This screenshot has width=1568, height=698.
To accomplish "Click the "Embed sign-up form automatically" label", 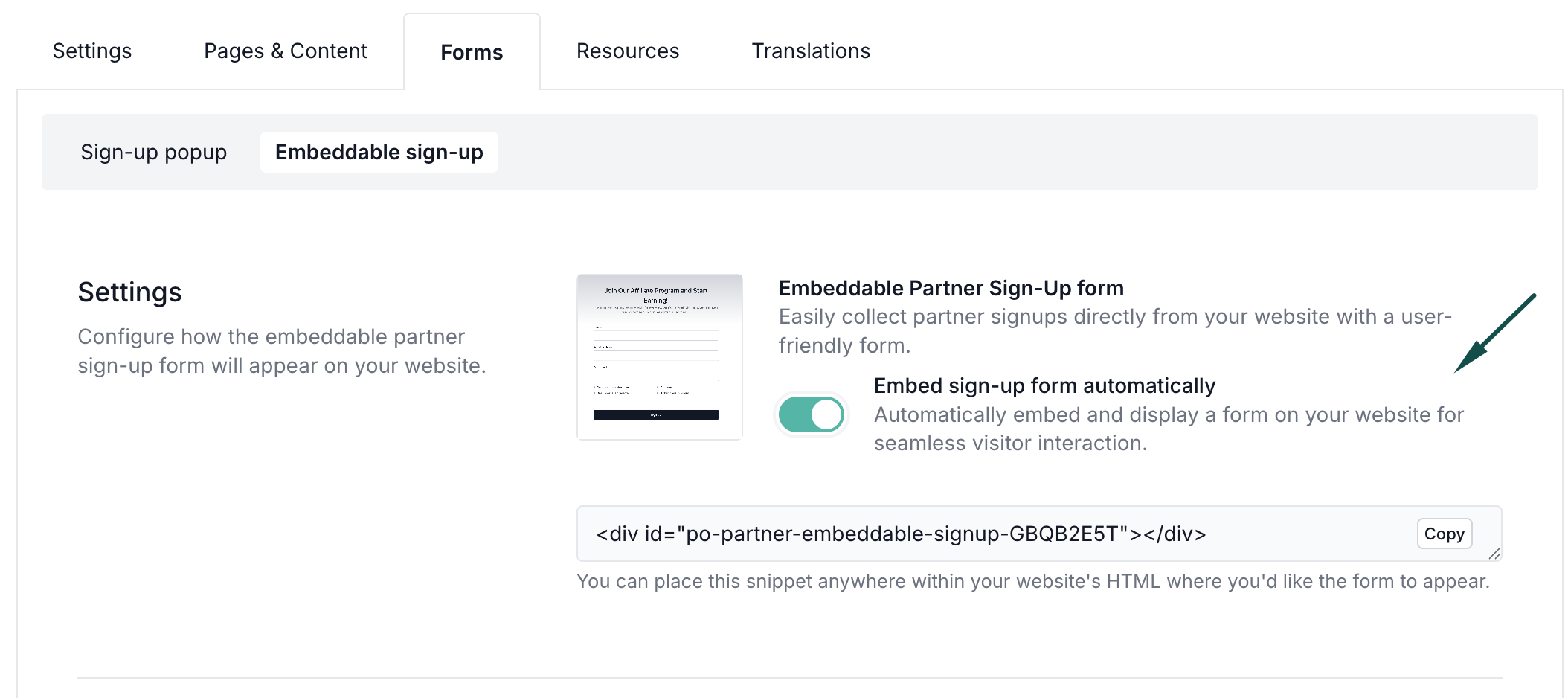I will click(1044, 385).
